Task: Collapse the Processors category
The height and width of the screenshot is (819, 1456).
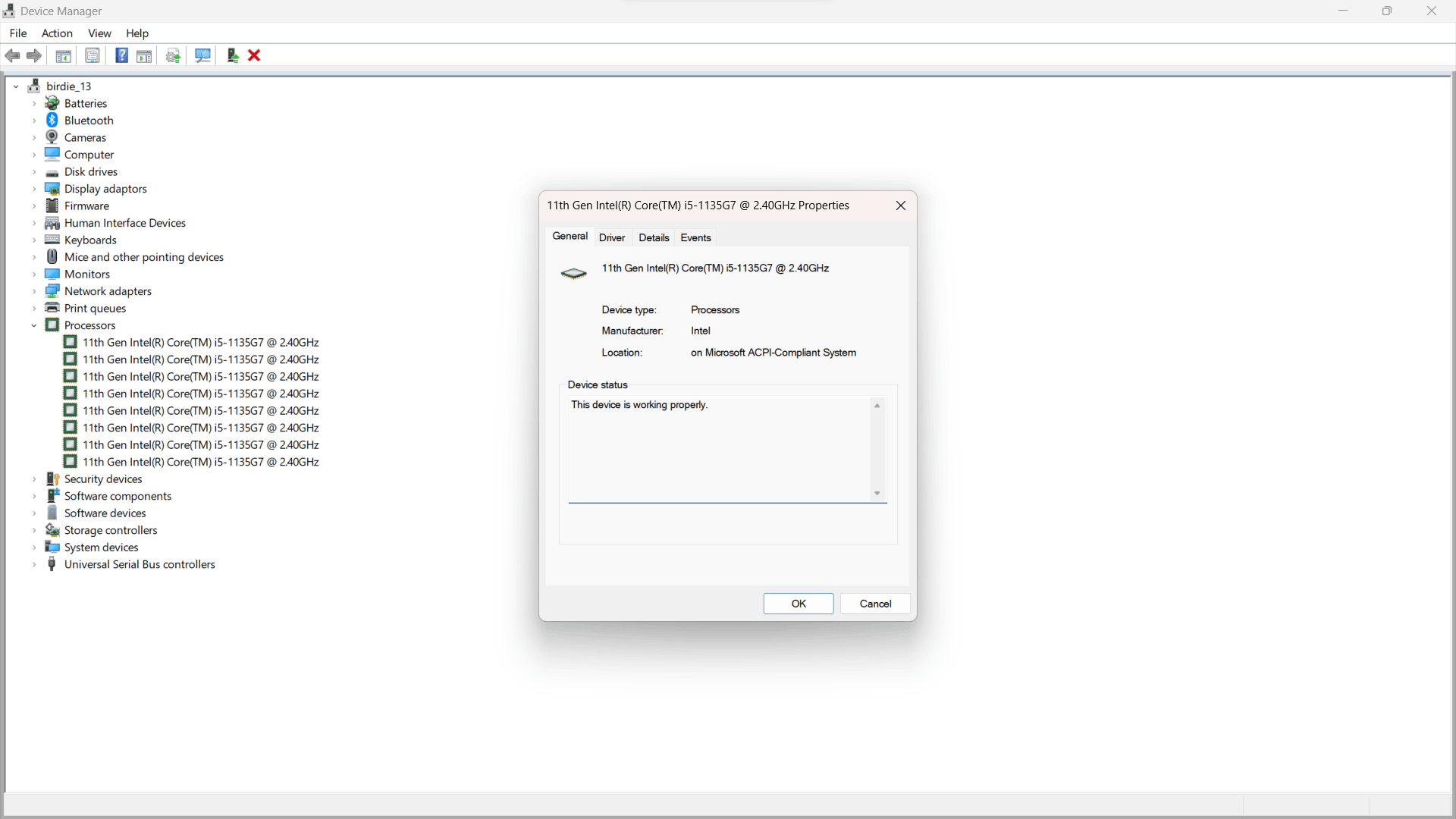Action: [x=34, y=325]
